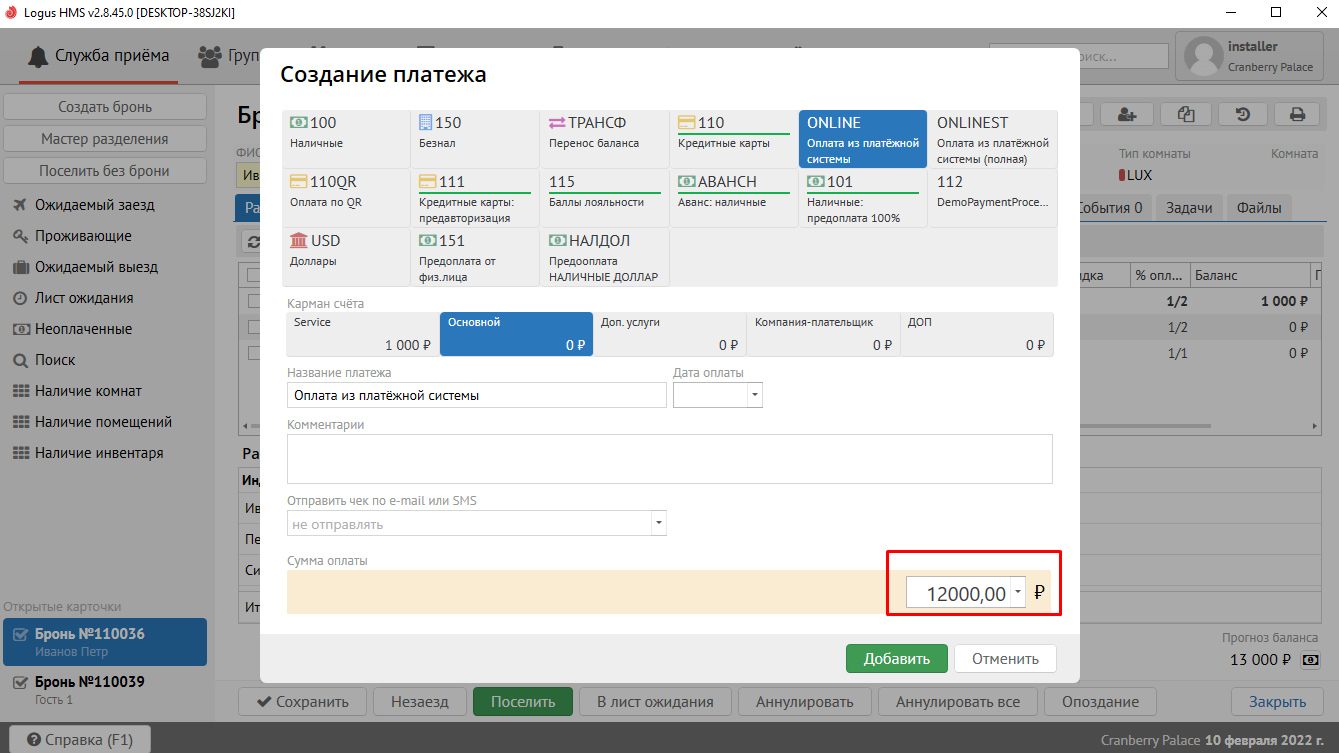Choose the 150 Безнал payment method
The image size is (1339, 753).
pos(475,133)
